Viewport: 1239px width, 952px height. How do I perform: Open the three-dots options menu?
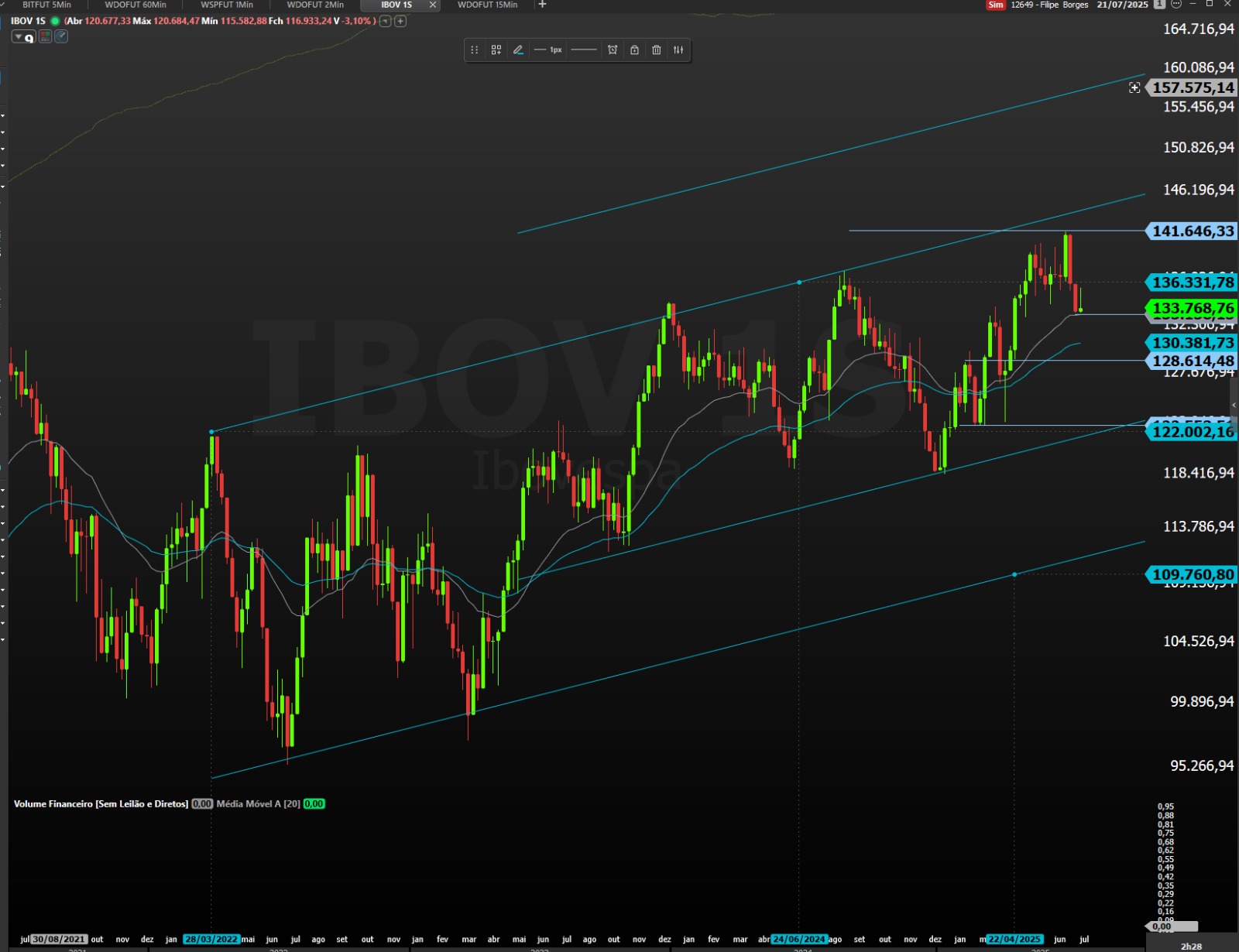(x=1176, y=5)
